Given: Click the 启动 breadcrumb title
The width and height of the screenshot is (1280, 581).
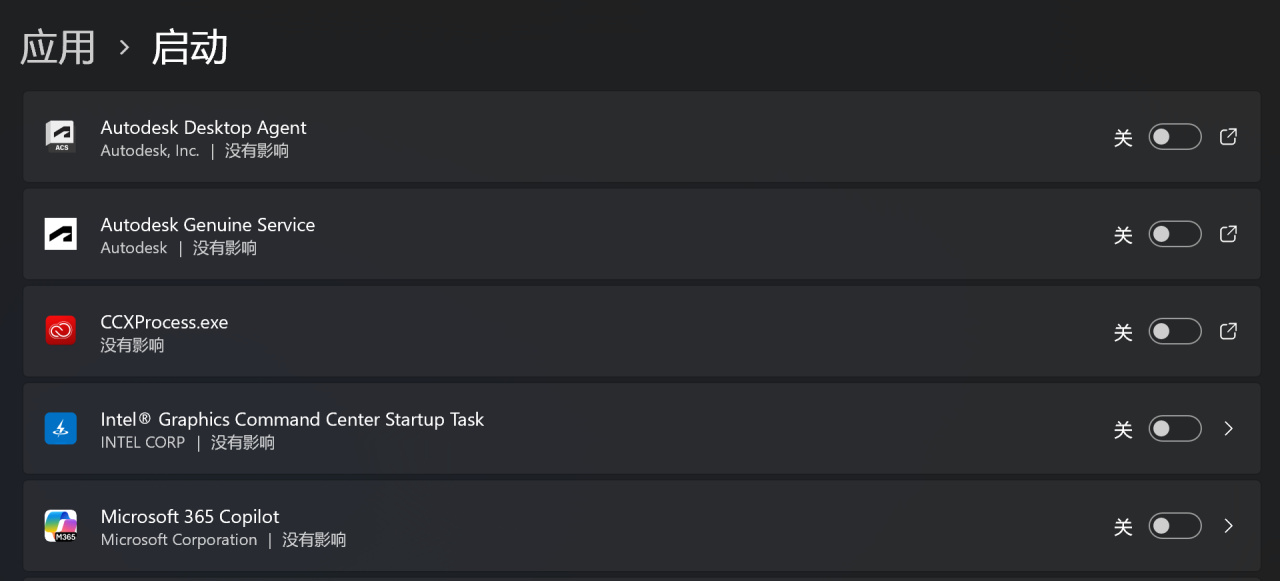Looking at the screenshot, I should (189, 47).
